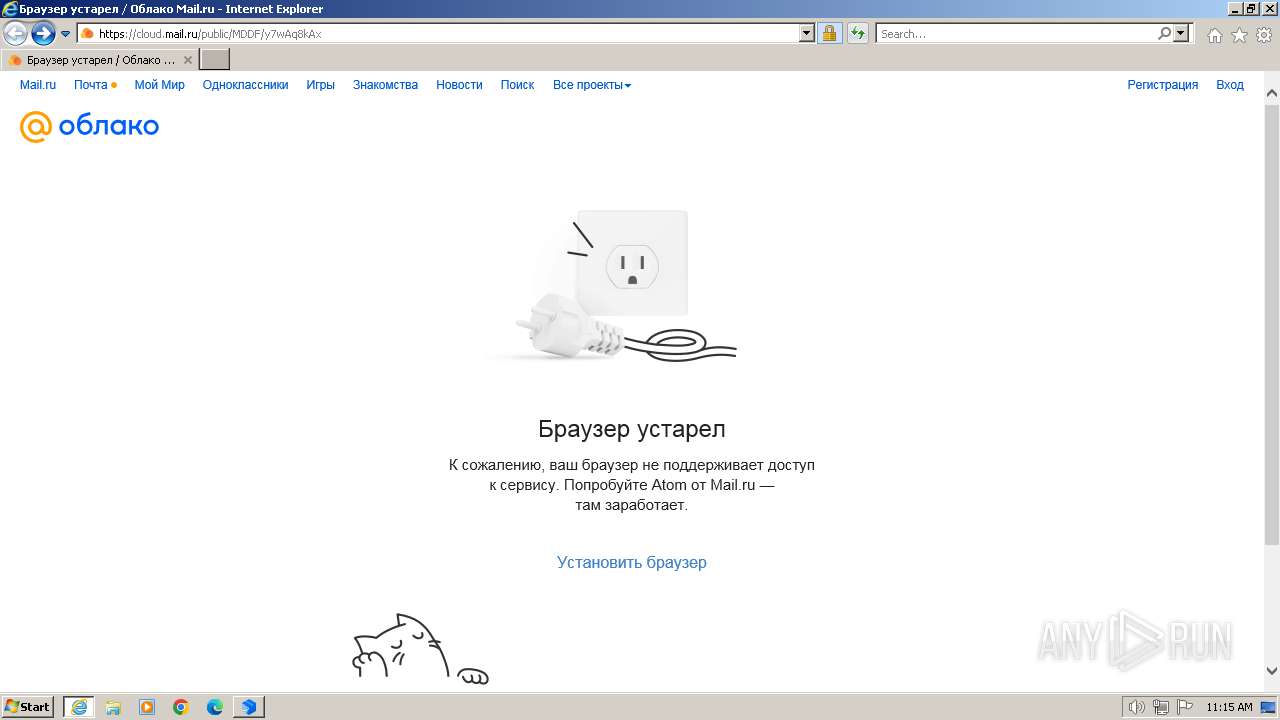Open the Мой Мир link
Viewport: 1280px width, 720px height.
click(x=160, y=85)
